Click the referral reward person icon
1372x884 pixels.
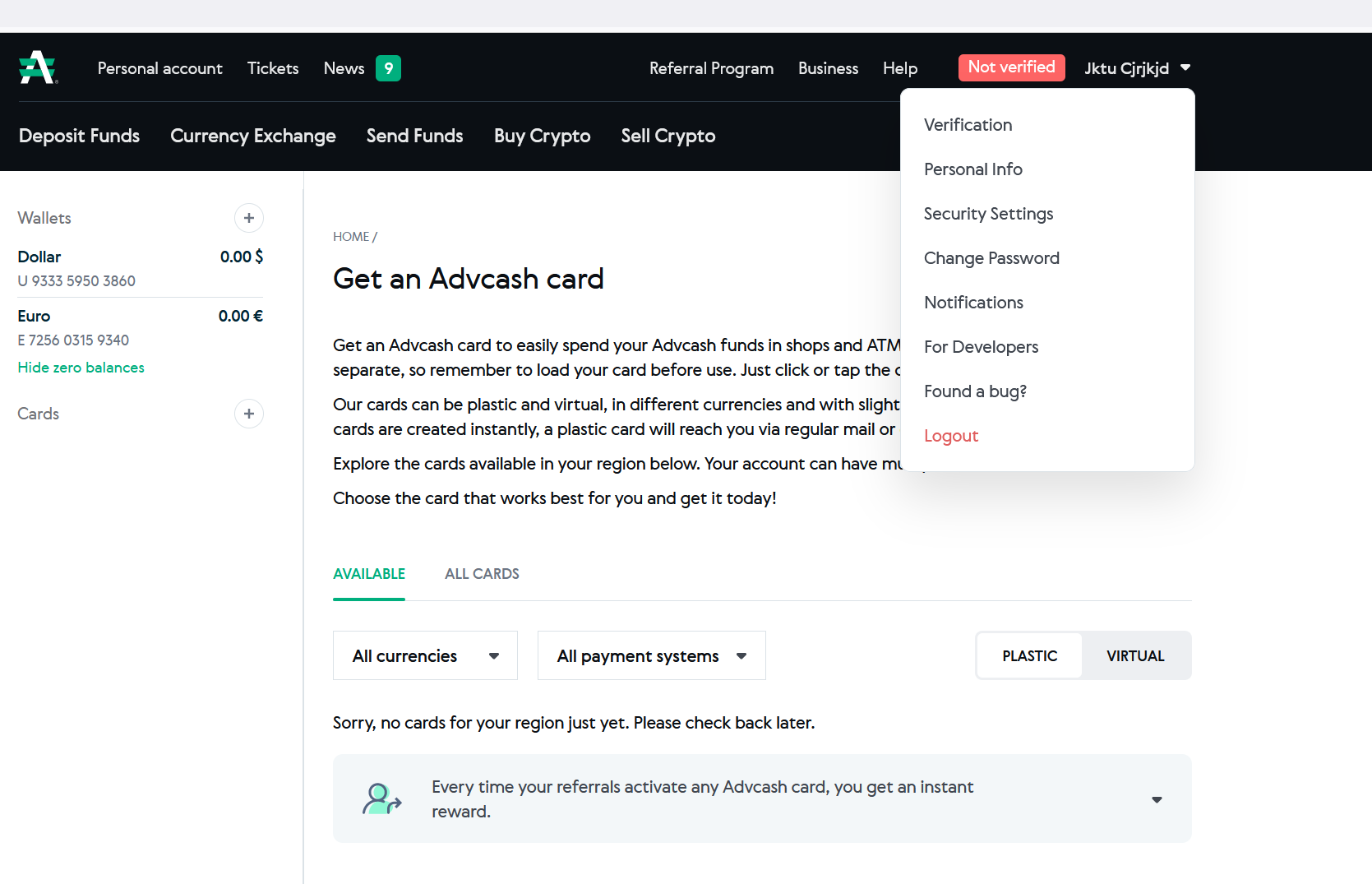coord(381,798)
